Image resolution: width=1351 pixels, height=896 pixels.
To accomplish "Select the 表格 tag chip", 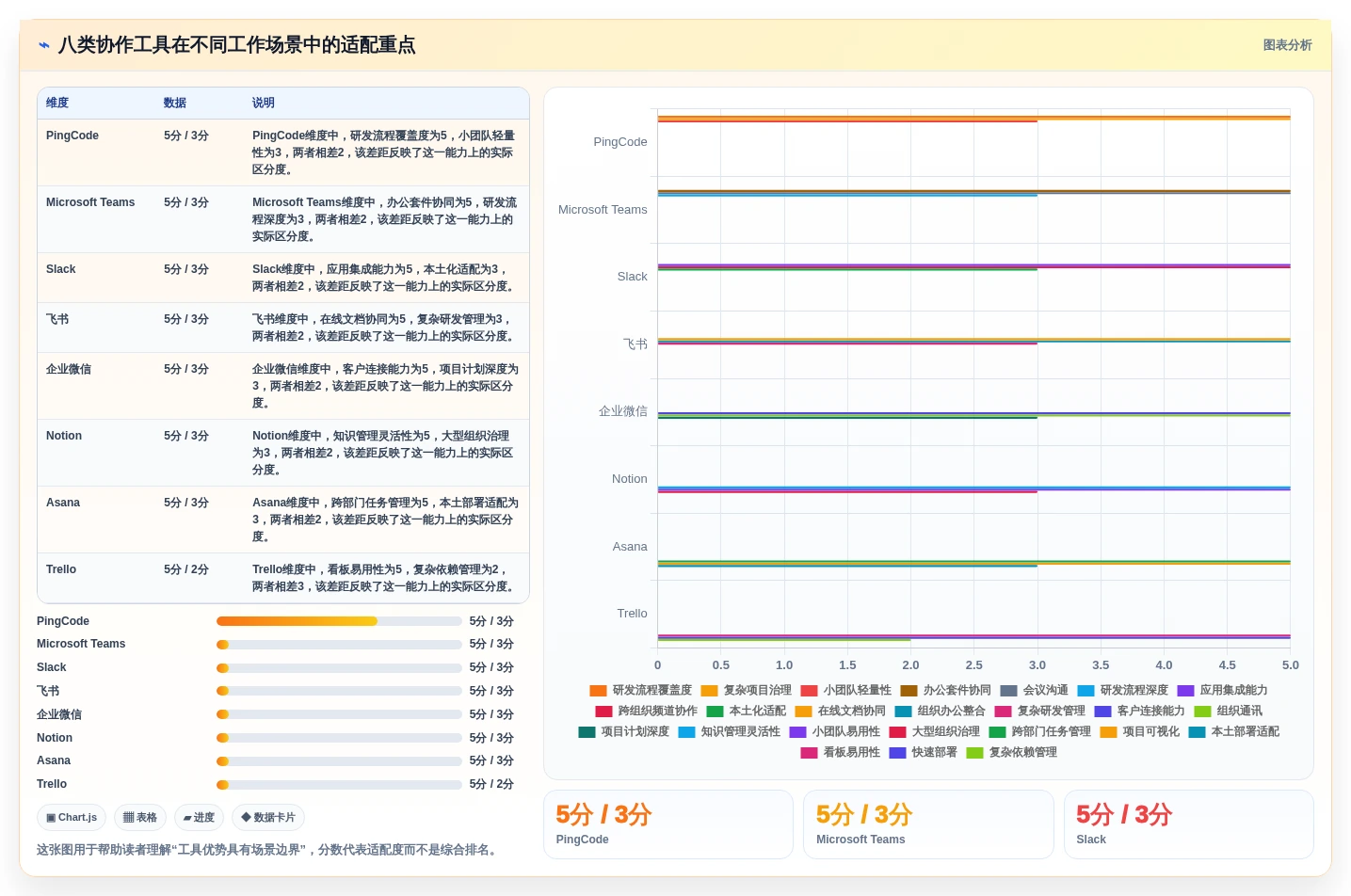I will coord(140,818).
